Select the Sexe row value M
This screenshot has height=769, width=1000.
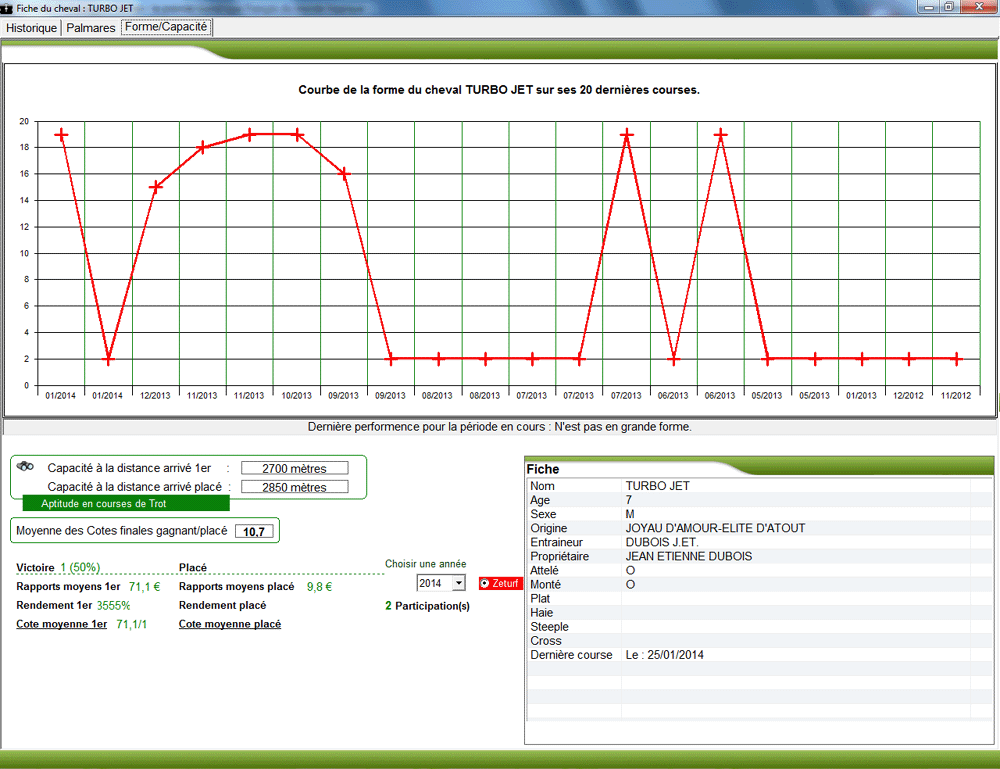click(x=629, y=514)
